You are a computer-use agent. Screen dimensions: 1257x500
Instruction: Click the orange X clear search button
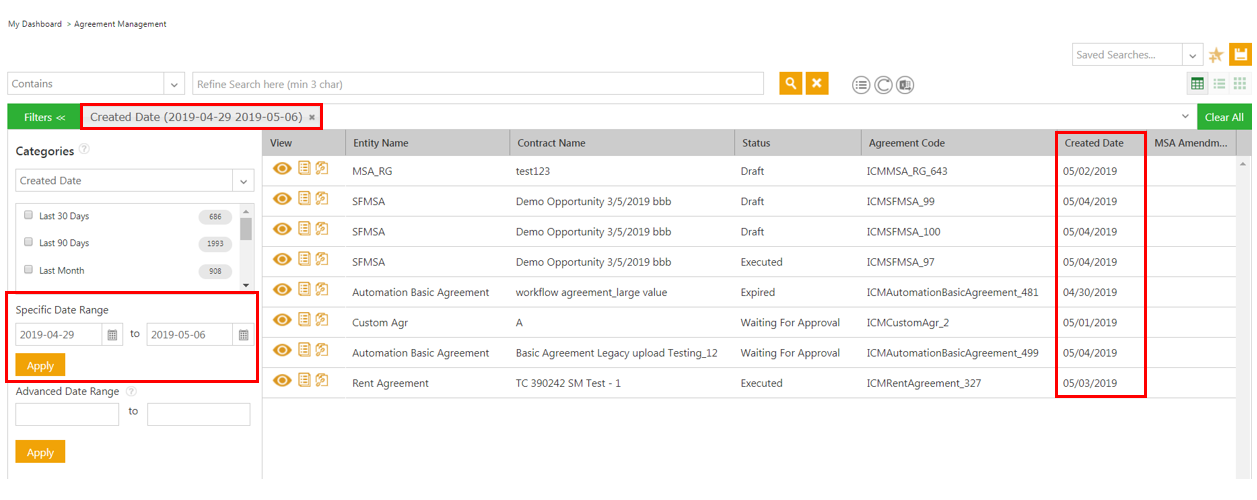[817, 84]
